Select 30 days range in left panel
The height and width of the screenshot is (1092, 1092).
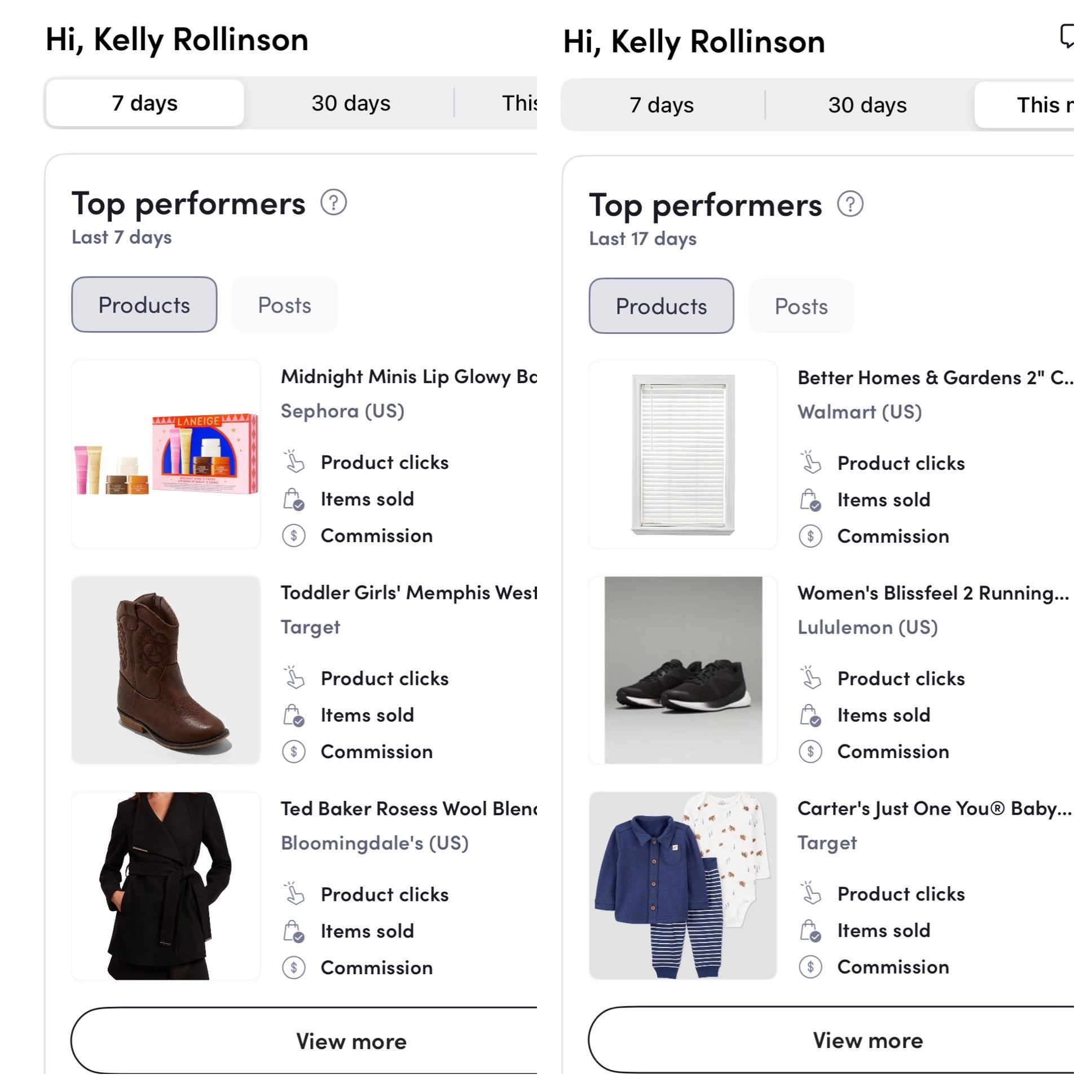[350, 103]
